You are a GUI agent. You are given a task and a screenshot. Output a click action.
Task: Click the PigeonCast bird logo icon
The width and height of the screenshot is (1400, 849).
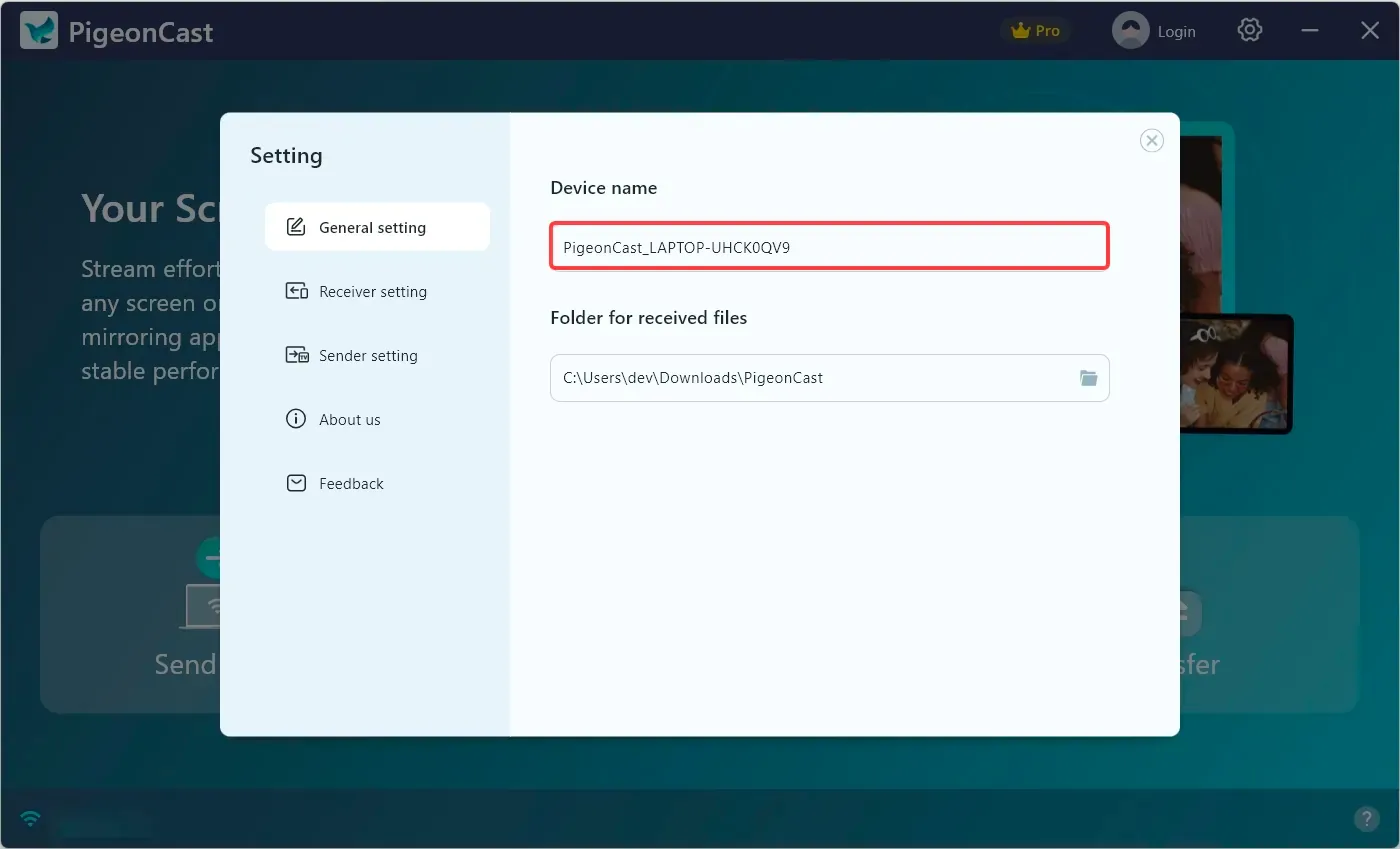(x=39, y=31)
